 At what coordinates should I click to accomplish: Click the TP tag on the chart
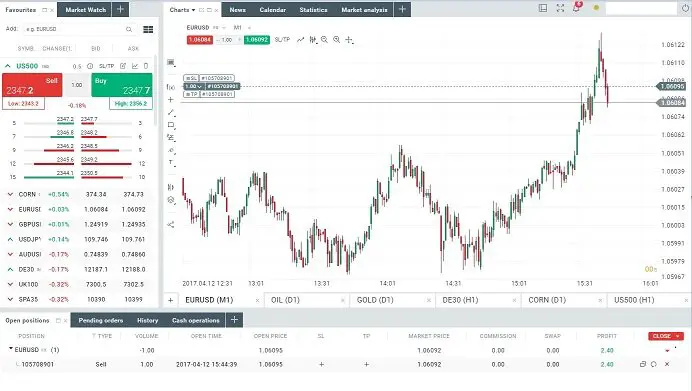pyautogui.click(x=192, y=94)
